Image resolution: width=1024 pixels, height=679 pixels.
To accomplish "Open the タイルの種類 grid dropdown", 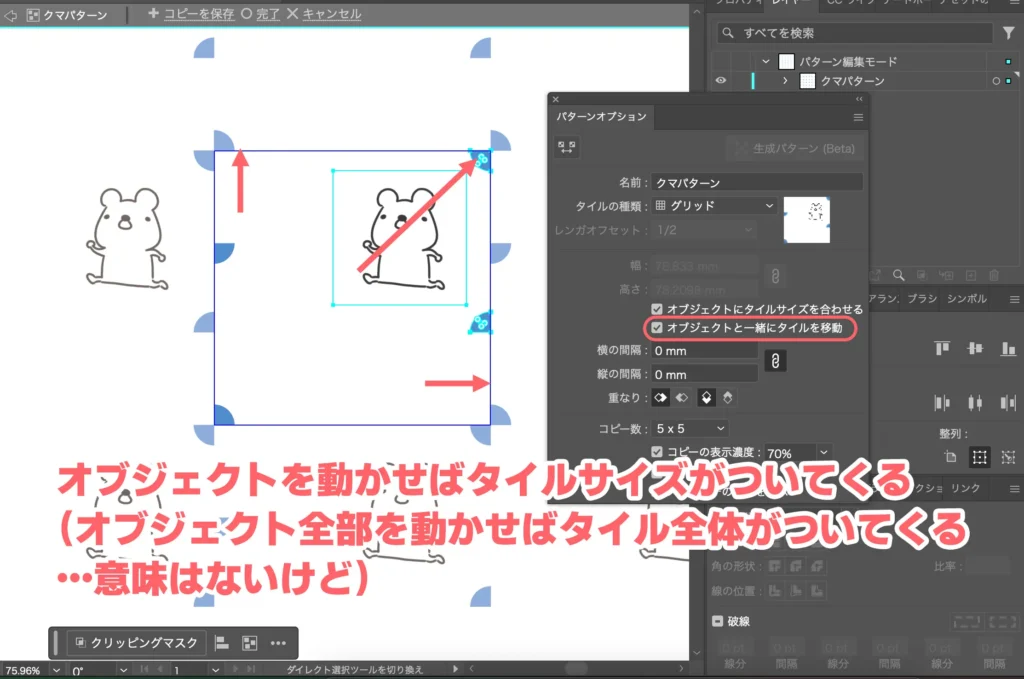I will 715,205.
